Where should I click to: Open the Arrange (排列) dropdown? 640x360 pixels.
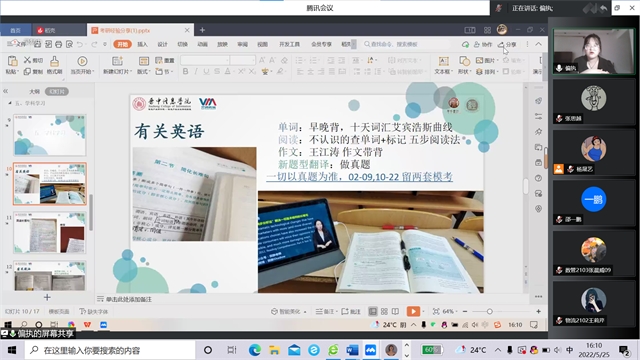coord(487,71)
